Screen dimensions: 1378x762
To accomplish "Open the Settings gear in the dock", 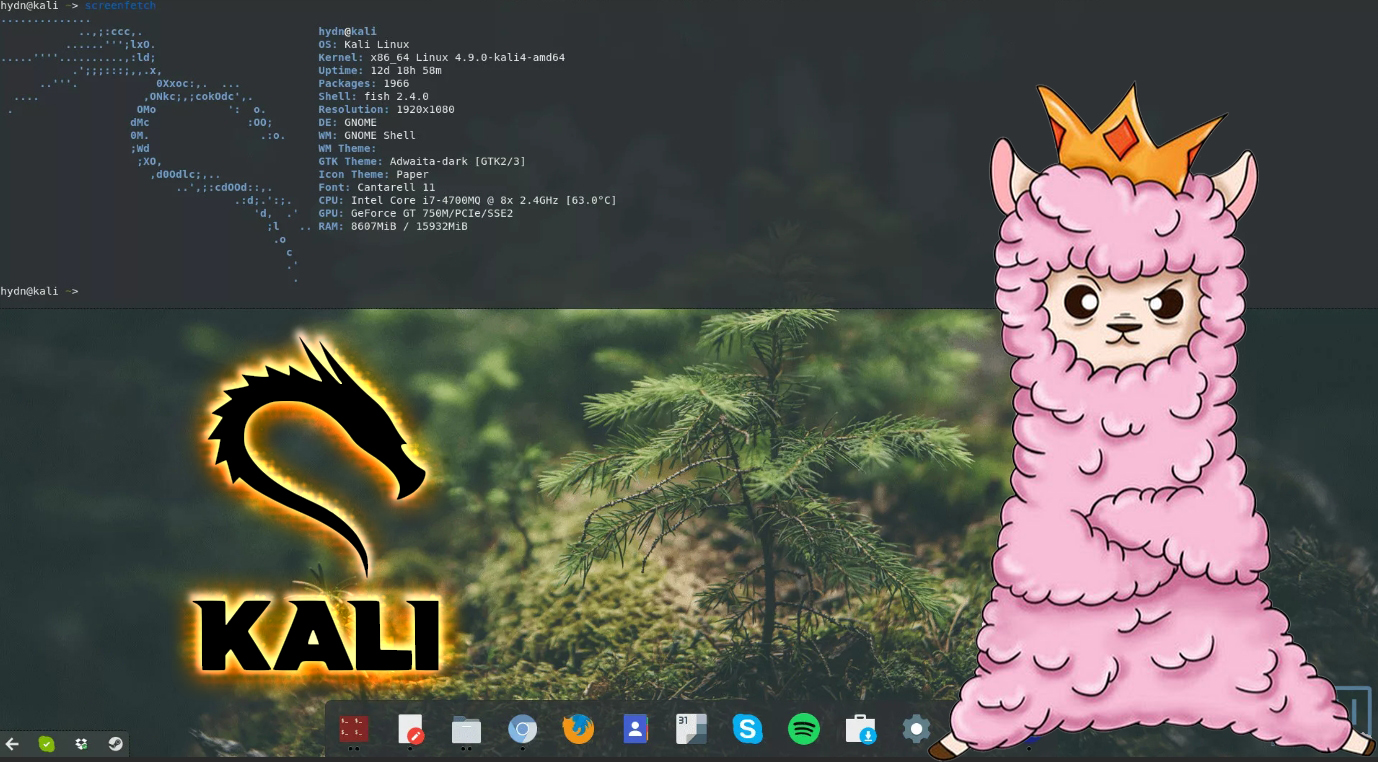I will [x=916, y=729].
